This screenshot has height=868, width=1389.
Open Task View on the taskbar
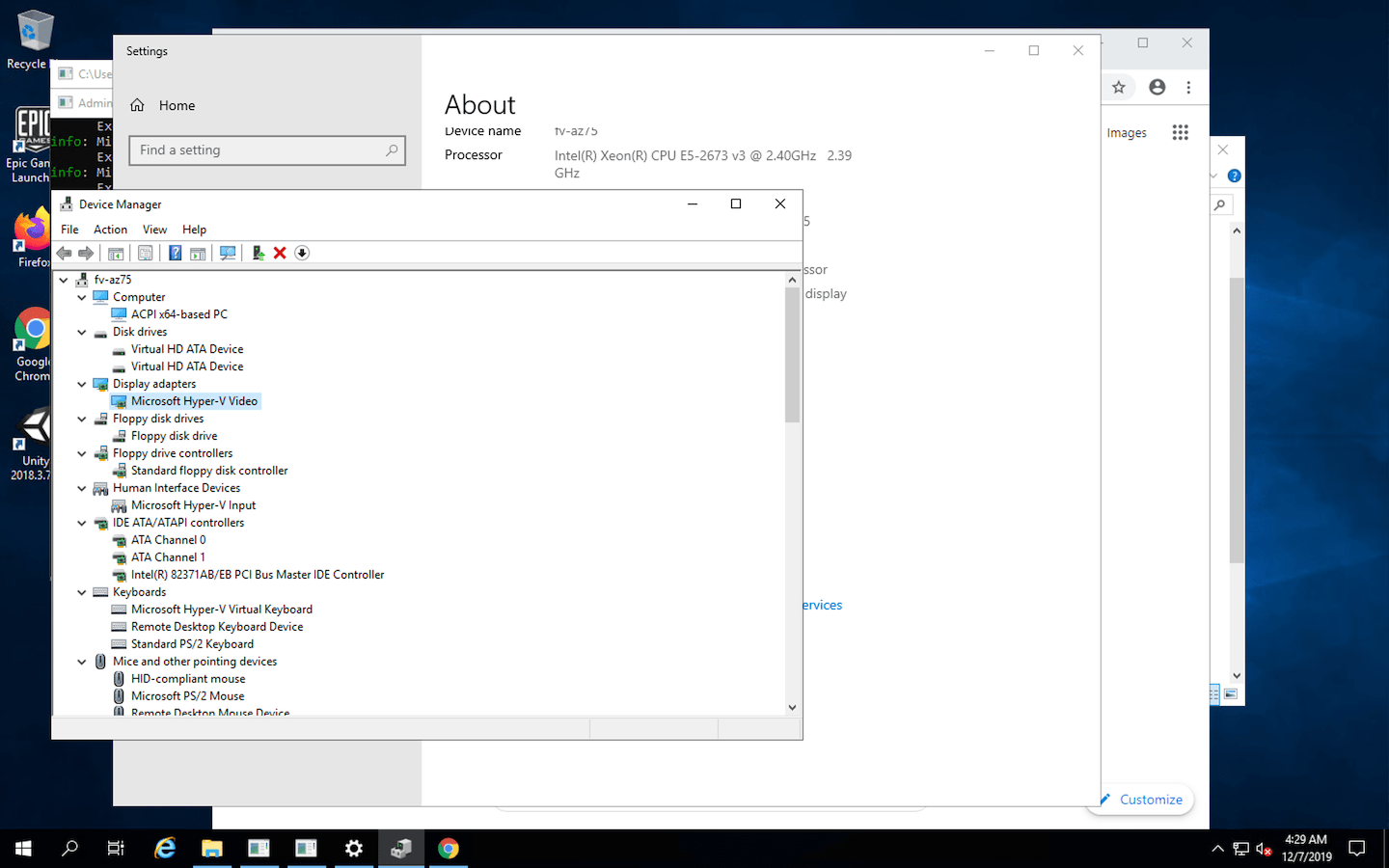(116, 849)
